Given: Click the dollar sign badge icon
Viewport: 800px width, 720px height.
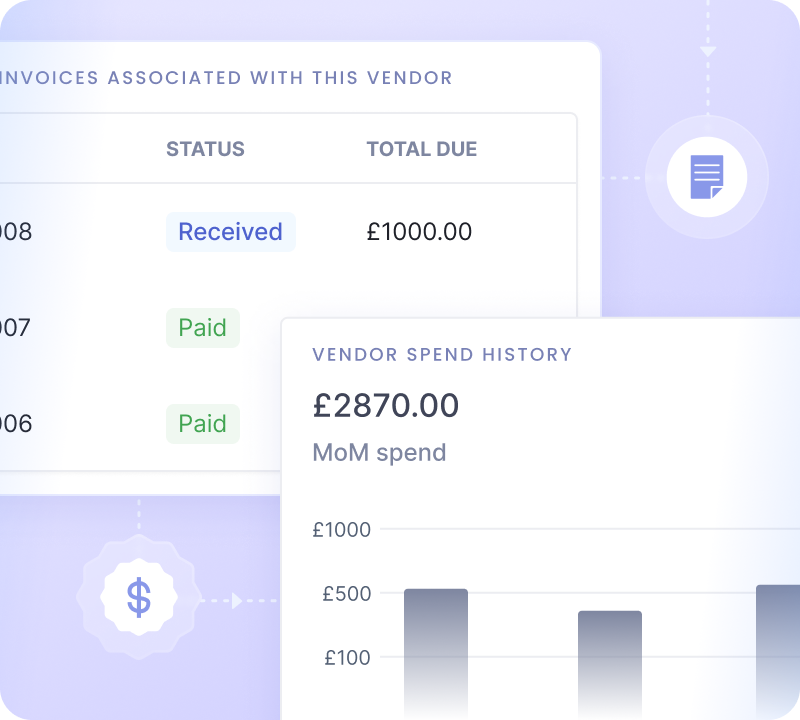Looking at the screenshot, I should [x=139, y=598].
